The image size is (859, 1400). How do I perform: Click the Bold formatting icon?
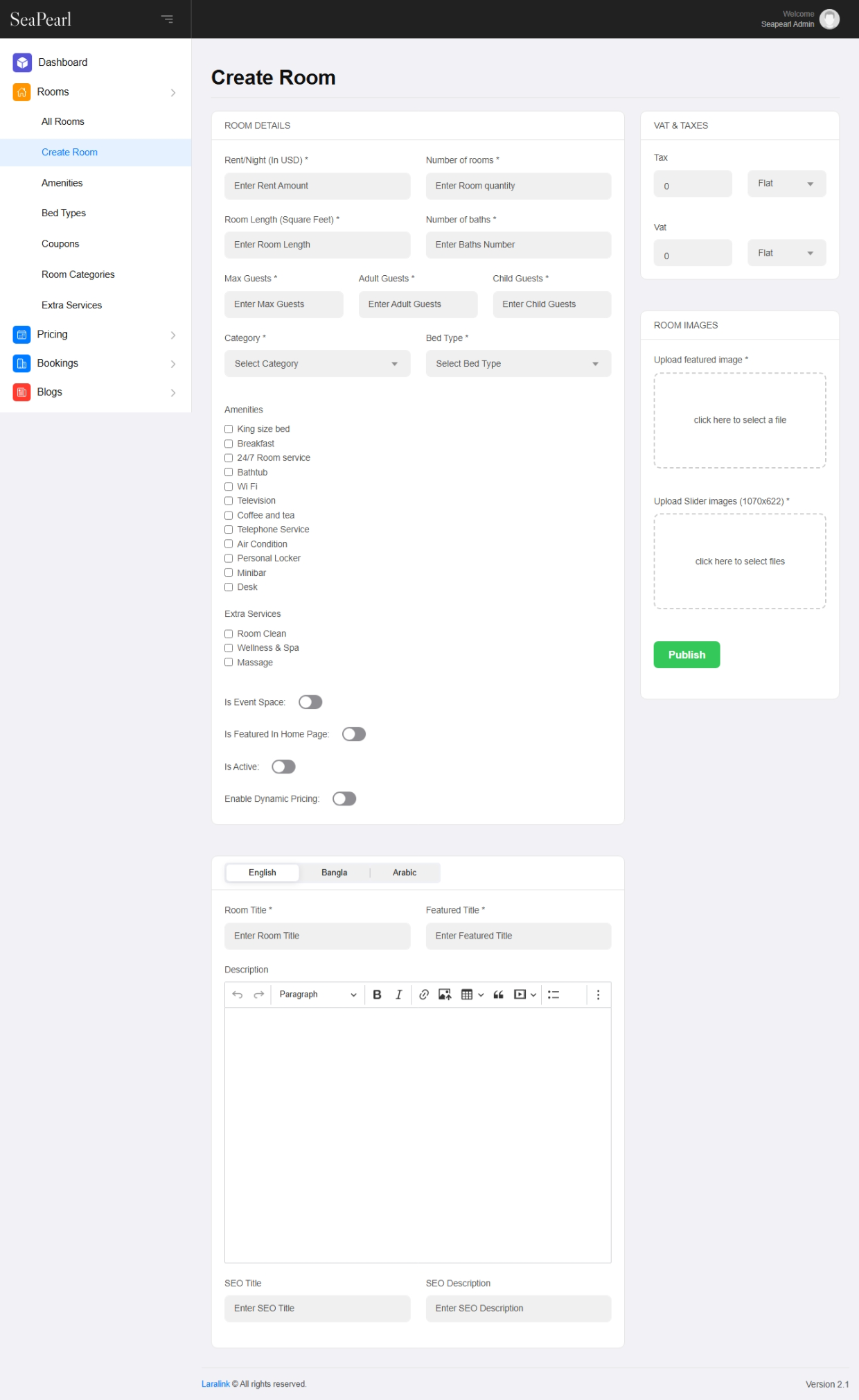pos(377,995)
